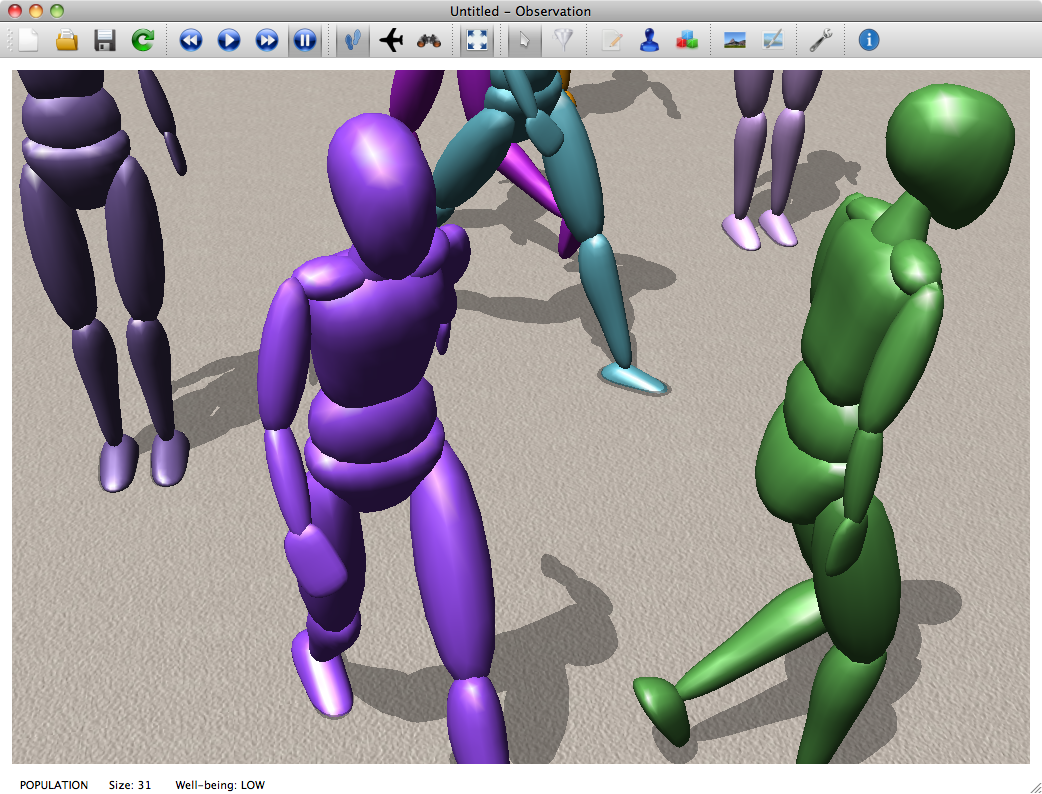Open the notepad edit icon
Image resolution: width=1042 pixels, height=794 pixels.
[x=612, y=40]
